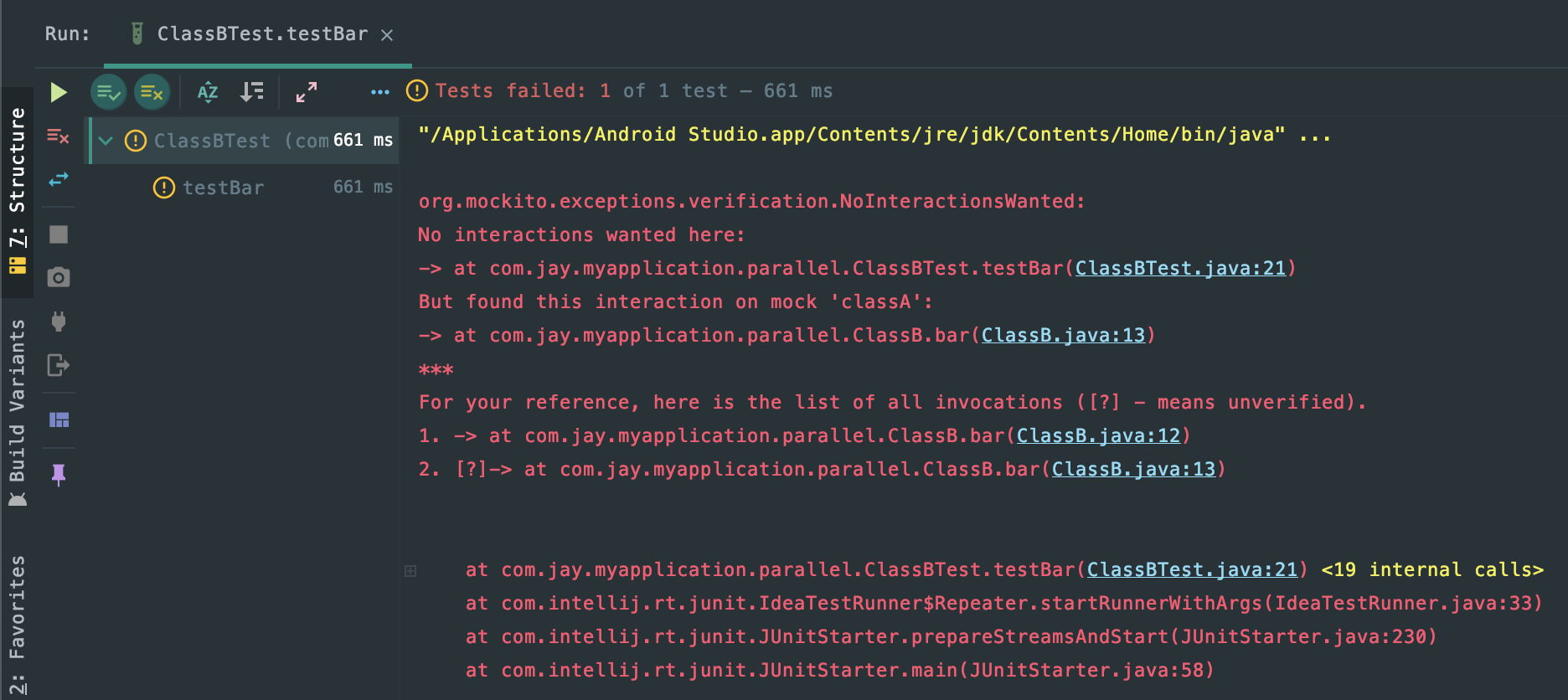Screen dimensions: 1568x700
Task: Toggle show passed tests filter
Action: [x=108, y=92]
